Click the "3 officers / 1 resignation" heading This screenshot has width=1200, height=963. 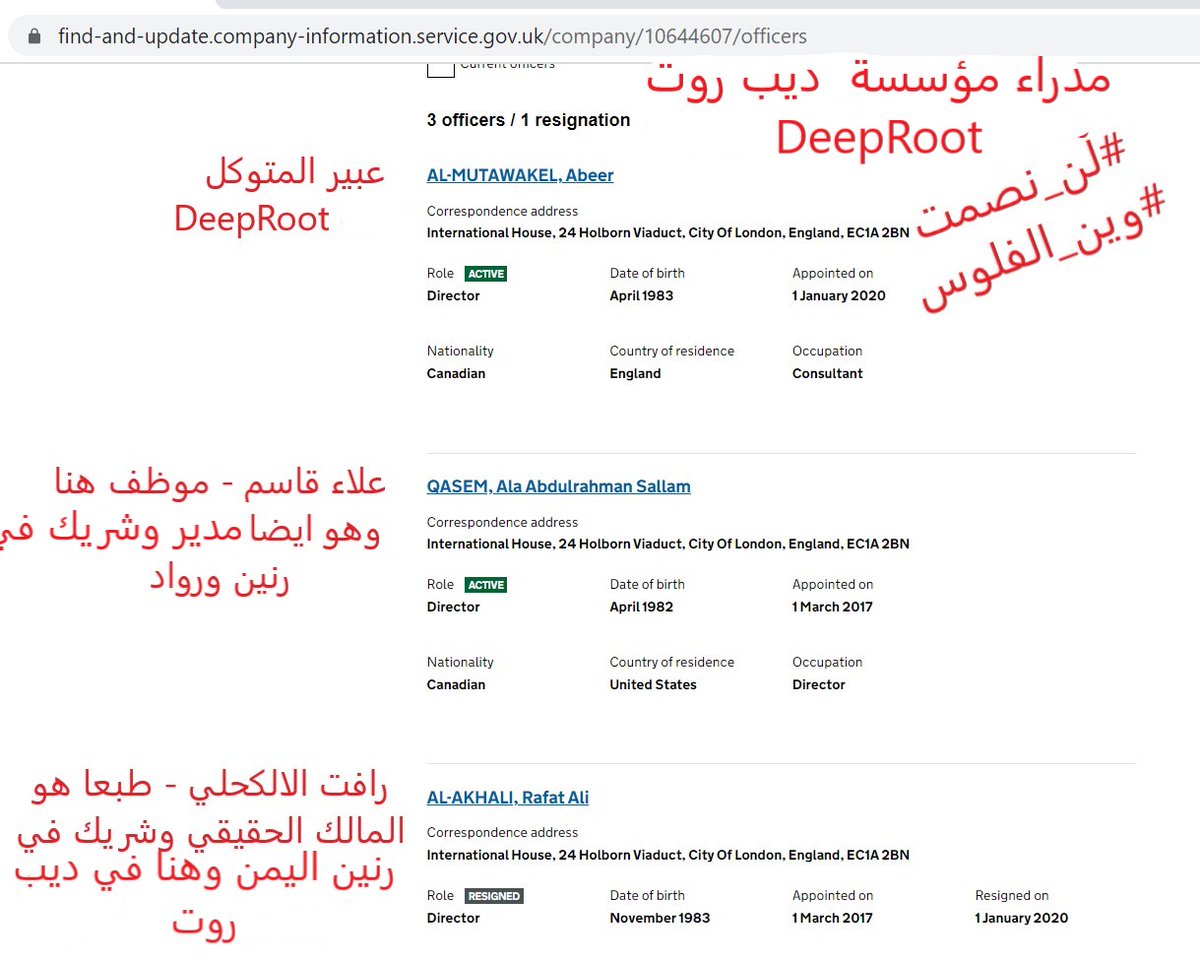[527, 119]
